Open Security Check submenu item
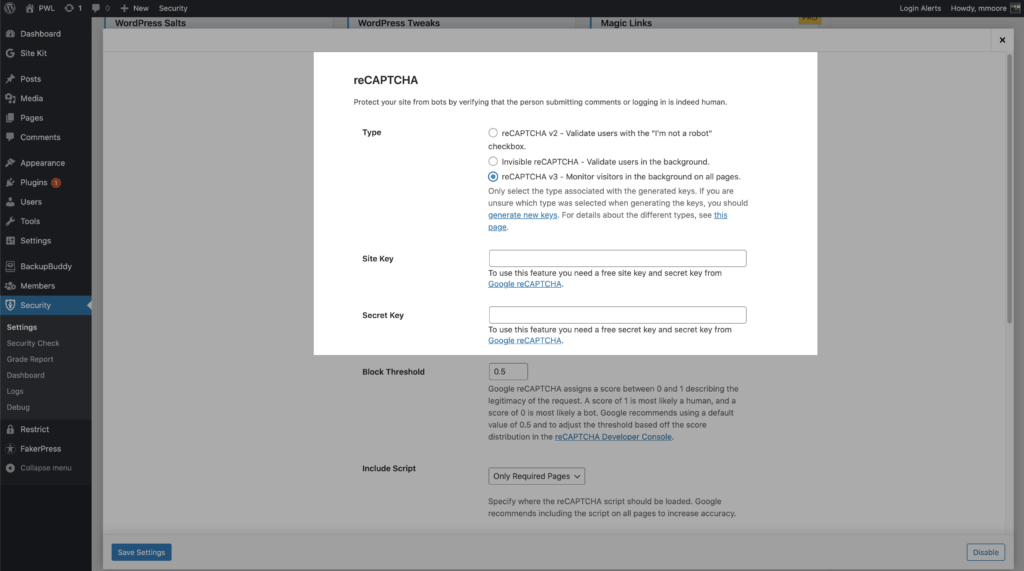 [33, 343]
